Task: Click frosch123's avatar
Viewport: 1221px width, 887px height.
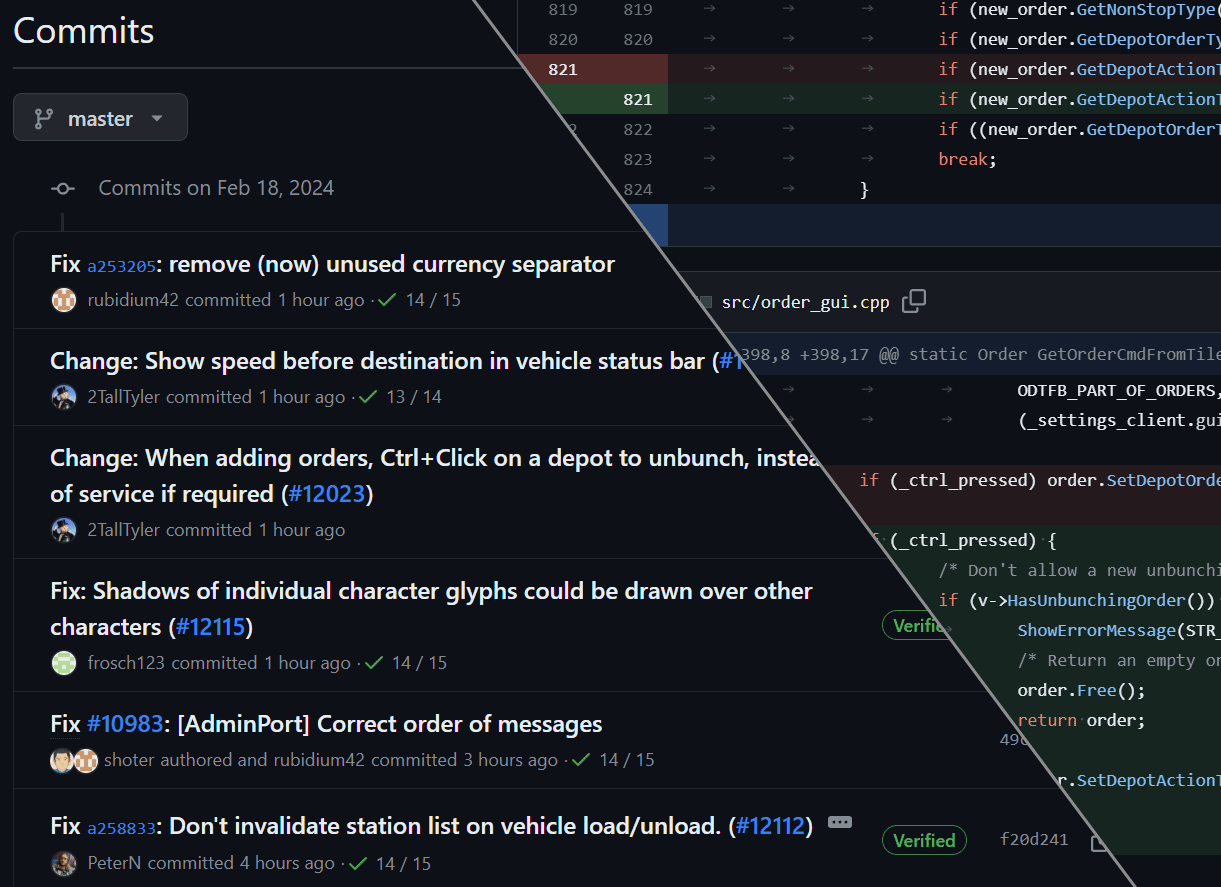Action: (63, 662)
